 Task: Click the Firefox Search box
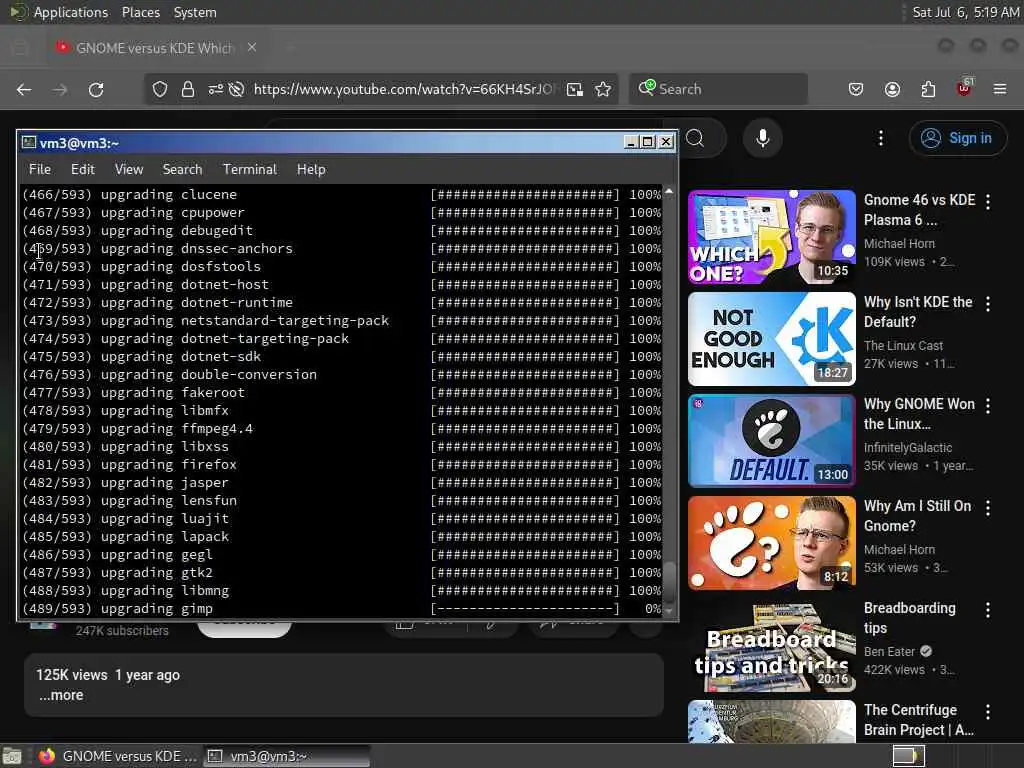(x=718, y=89)
